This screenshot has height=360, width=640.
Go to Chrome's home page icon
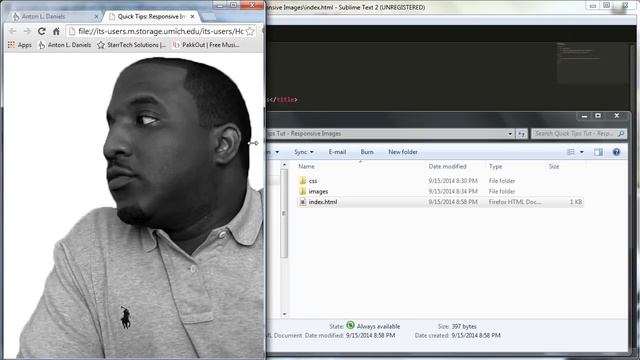(x=56, y=31)
